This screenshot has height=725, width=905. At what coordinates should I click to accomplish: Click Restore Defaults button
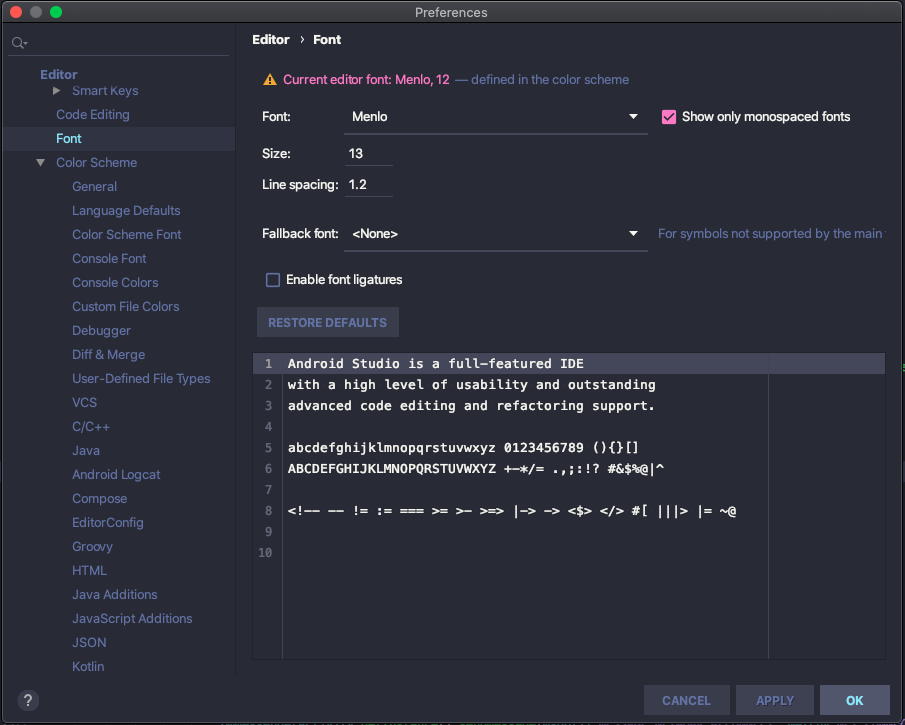(x=327, y=323)
